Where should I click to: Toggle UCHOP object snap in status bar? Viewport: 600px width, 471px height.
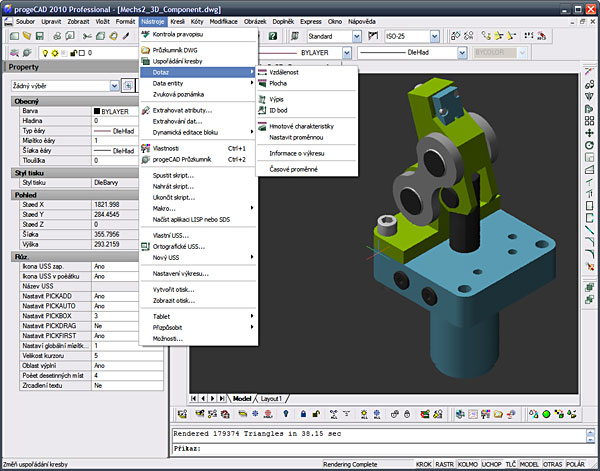[x=491, y=464]
